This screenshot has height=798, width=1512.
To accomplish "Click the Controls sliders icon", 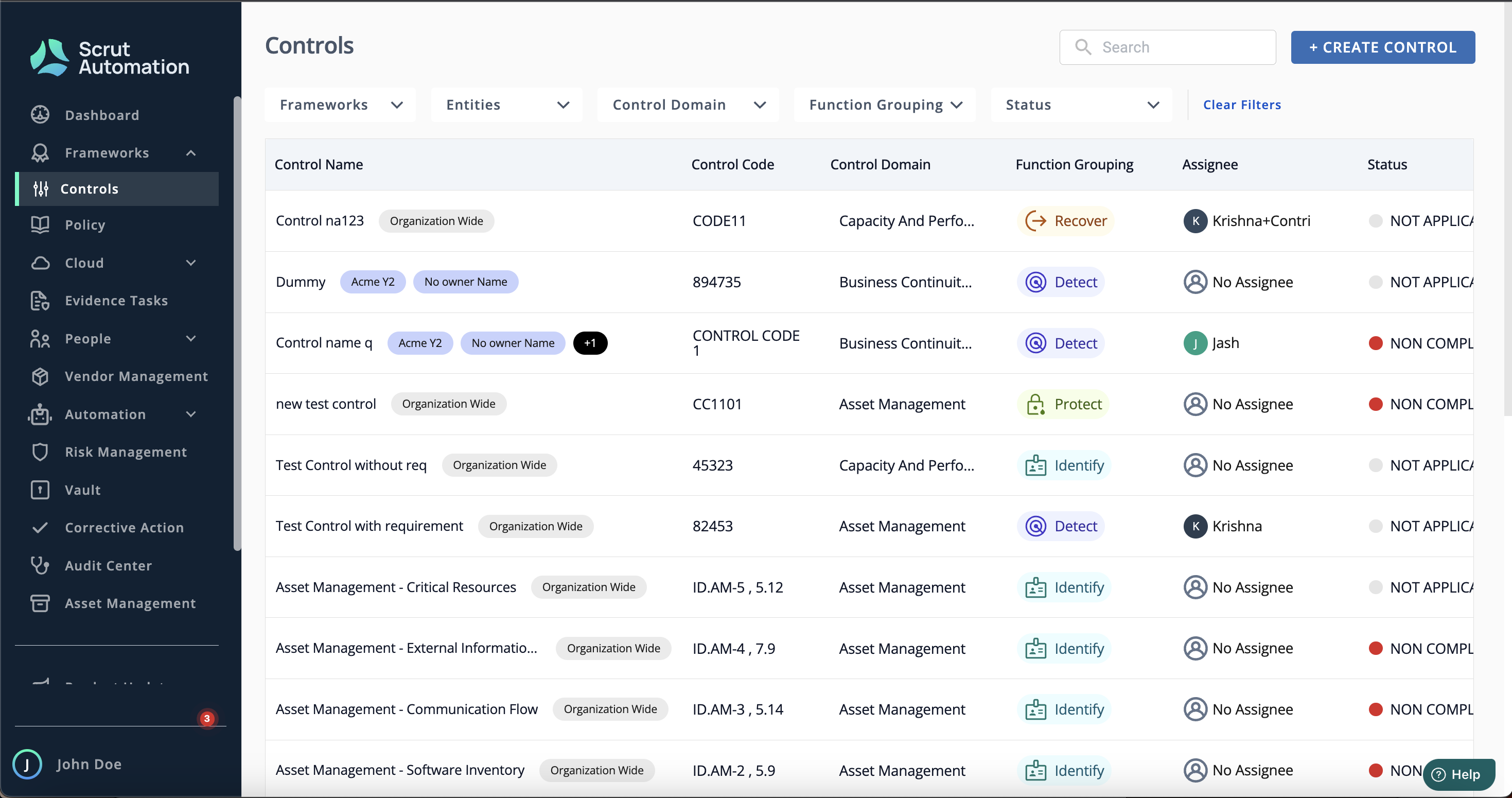I will [x=41, y=188].
